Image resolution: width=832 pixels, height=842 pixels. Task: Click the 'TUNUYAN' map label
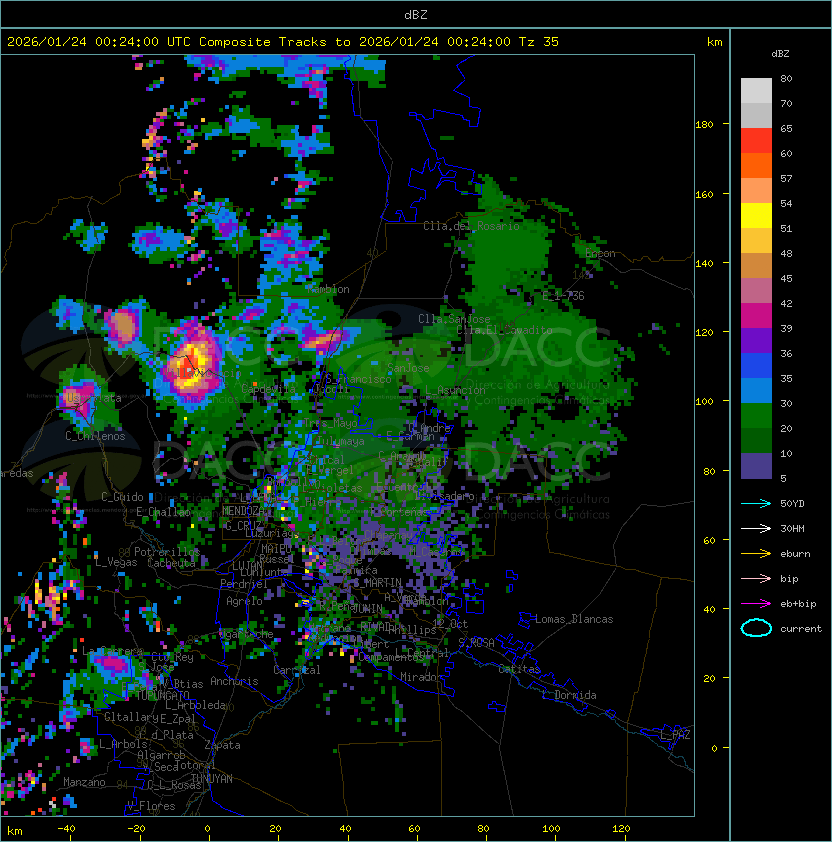coord(212,779)
